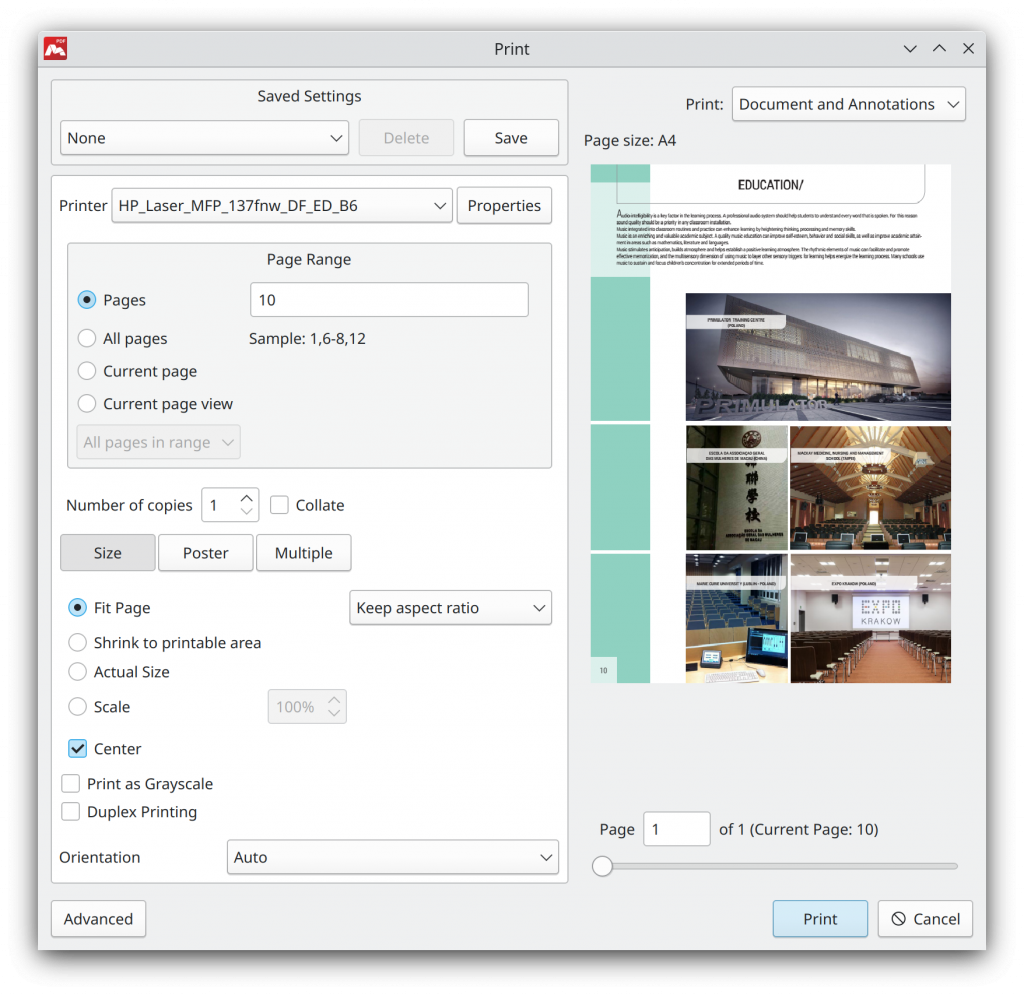Select Shrink to printable area
The image size is (1024, 995).
[77, 642]
